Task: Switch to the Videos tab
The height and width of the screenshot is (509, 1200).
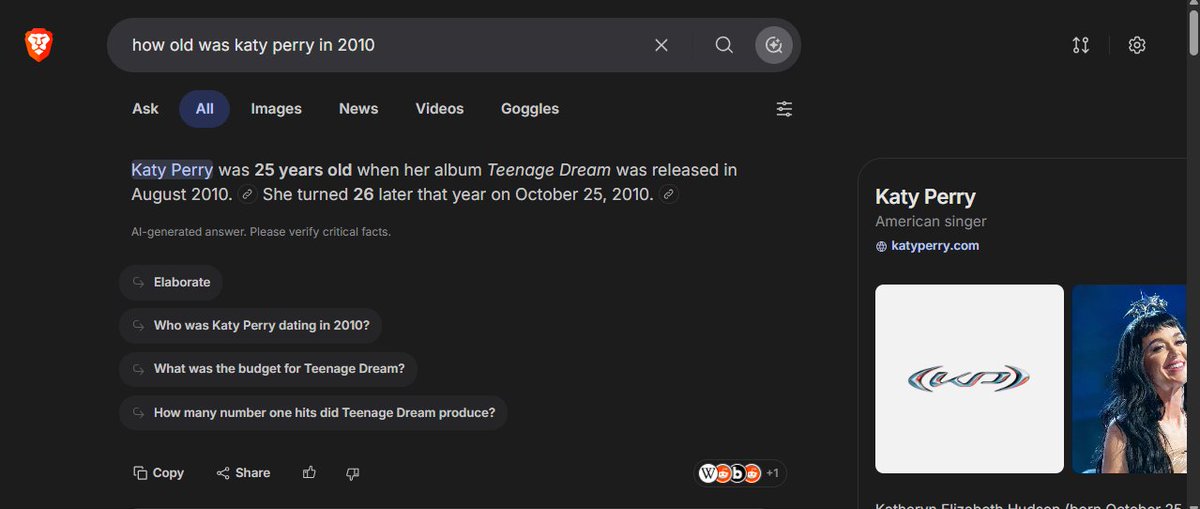Action: point(440,109)
